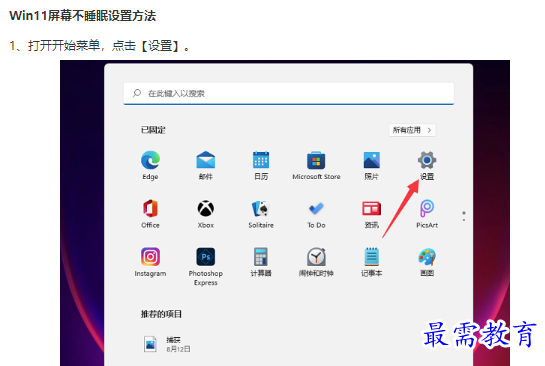Open the Edge browser app

pyautogui.click(x=150, y=165)
